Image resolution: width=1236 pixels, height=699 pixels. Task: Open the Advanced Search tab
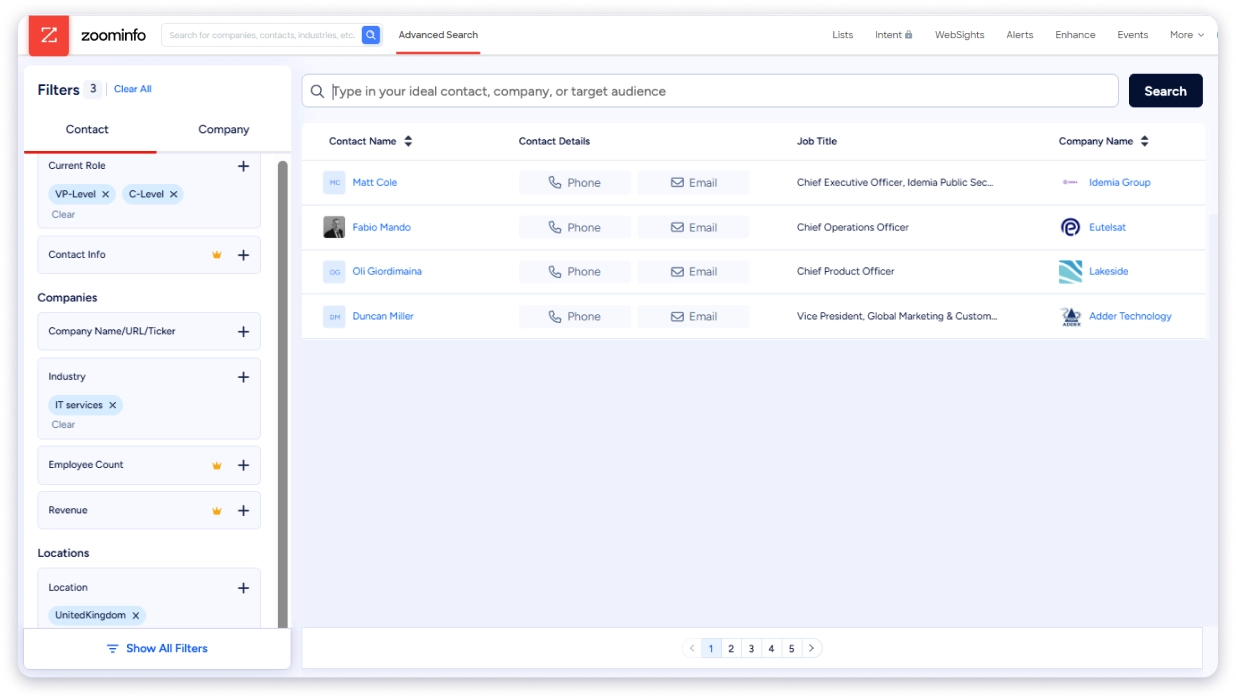pos(438,35)
